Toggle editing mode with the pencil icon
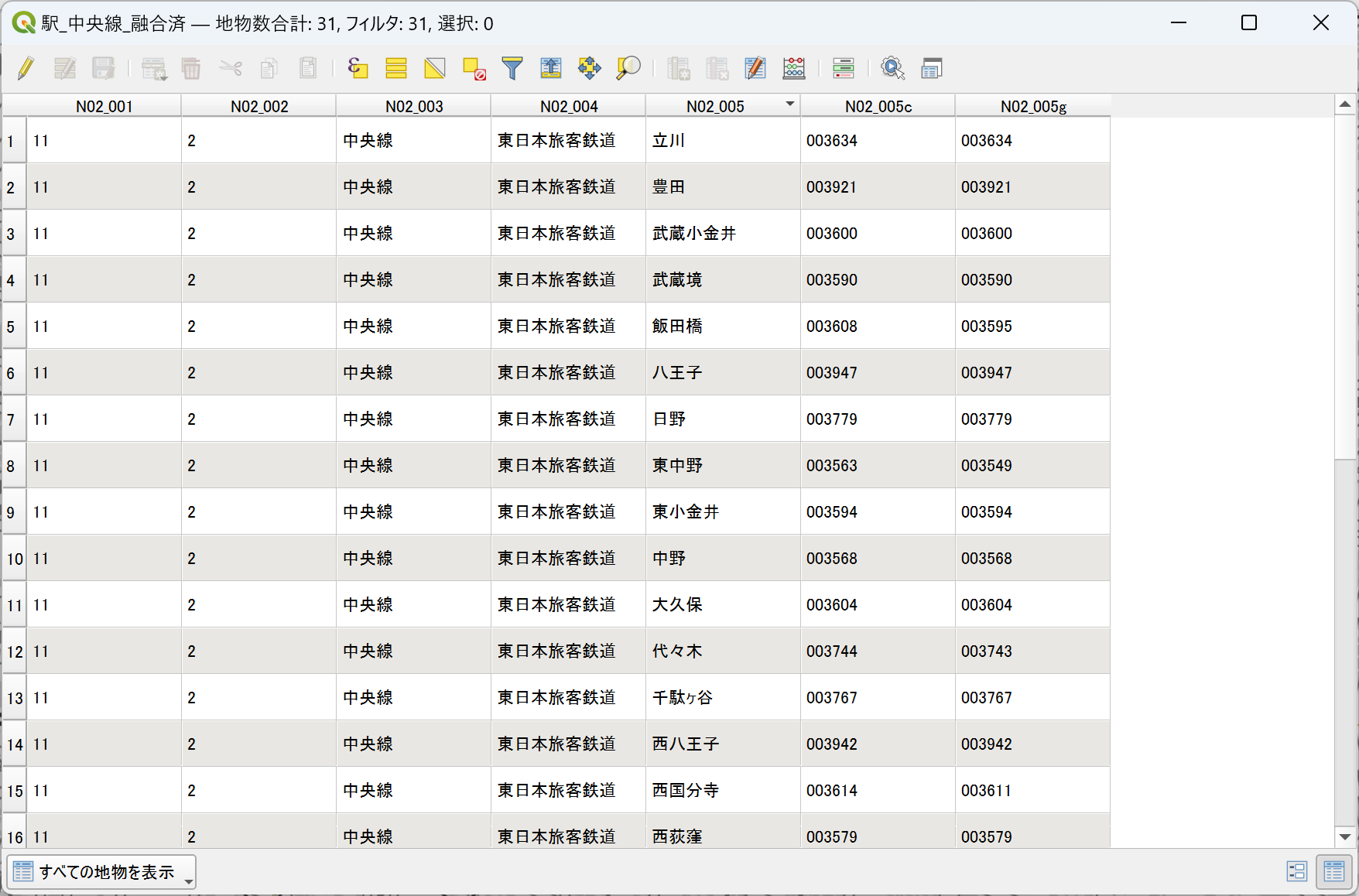The height and width of the screenshot is (896, 1359). point(26,68)
